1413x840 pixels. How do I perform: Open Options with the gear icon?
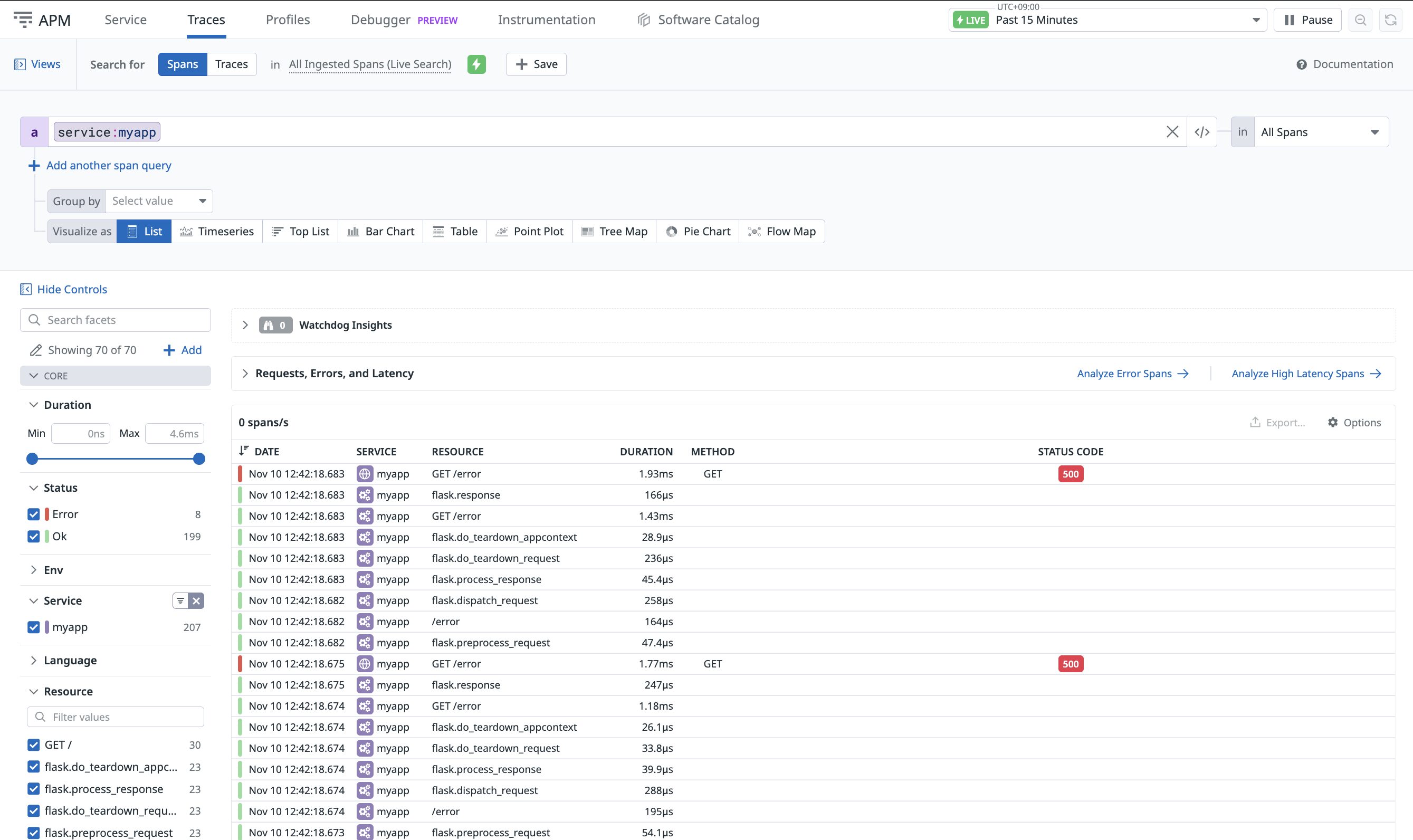point(1333,422)
